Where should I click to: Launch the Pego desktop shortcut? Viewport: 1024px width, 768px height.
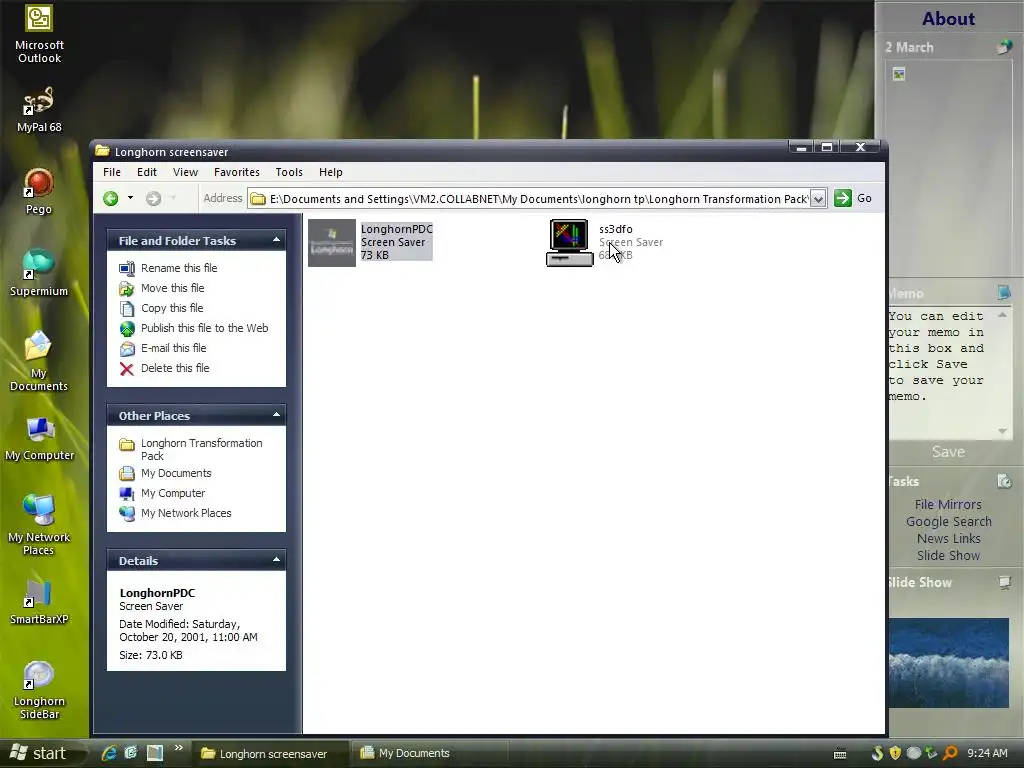tap(39, 192)
